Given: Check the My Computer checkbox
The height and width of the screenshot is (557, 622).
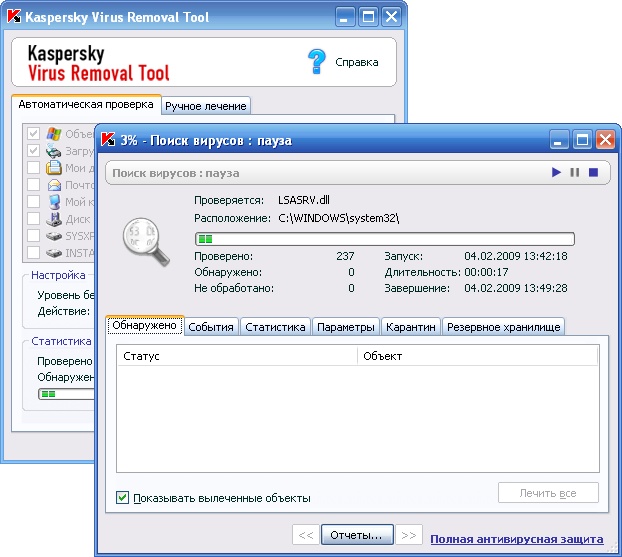Looking at the screenshot, I should click(33, 202).
